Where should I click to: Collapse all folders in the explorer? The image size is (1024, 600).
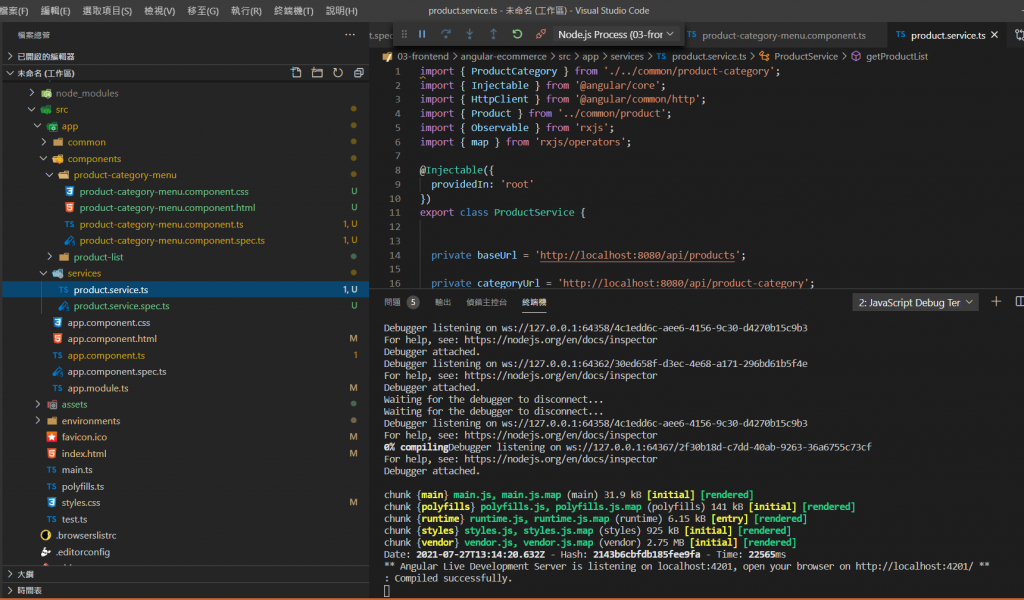pos(358,73)
